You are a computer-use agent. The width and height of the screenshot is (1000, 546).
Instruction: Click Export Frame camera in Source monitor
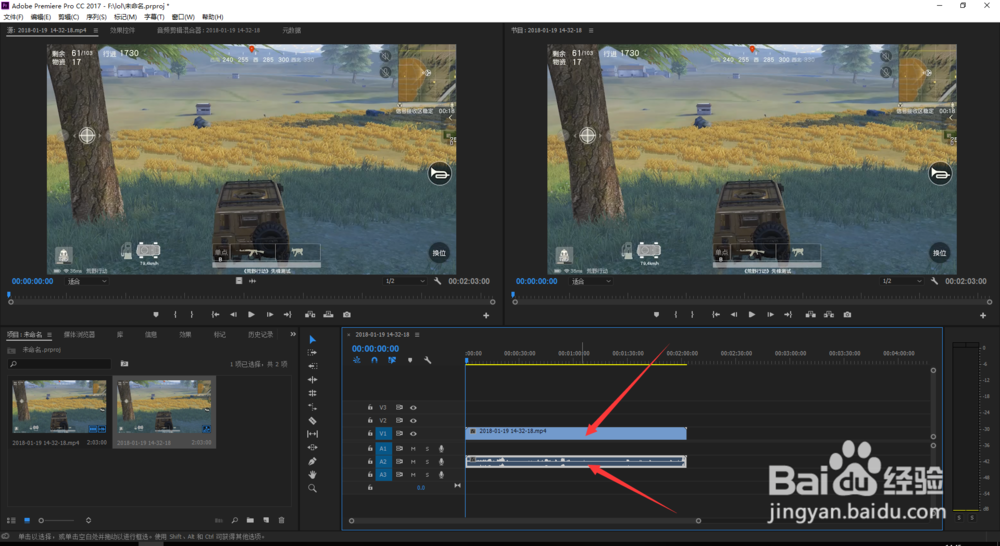[347, 314]
